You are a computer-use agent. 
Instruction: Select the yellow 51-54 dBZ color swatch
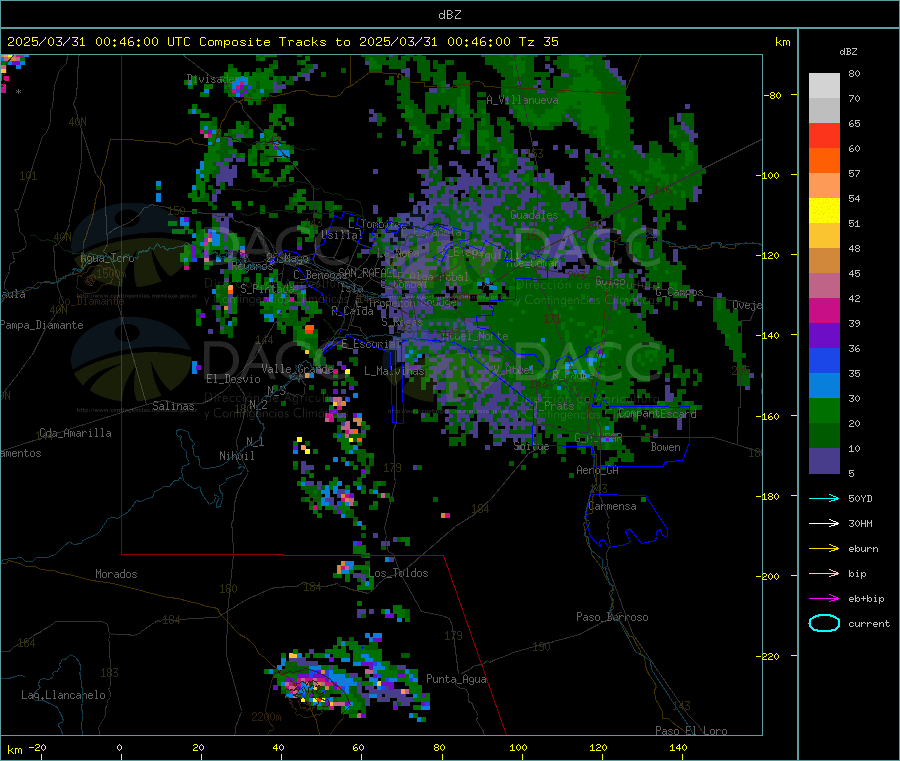(824, 211)
